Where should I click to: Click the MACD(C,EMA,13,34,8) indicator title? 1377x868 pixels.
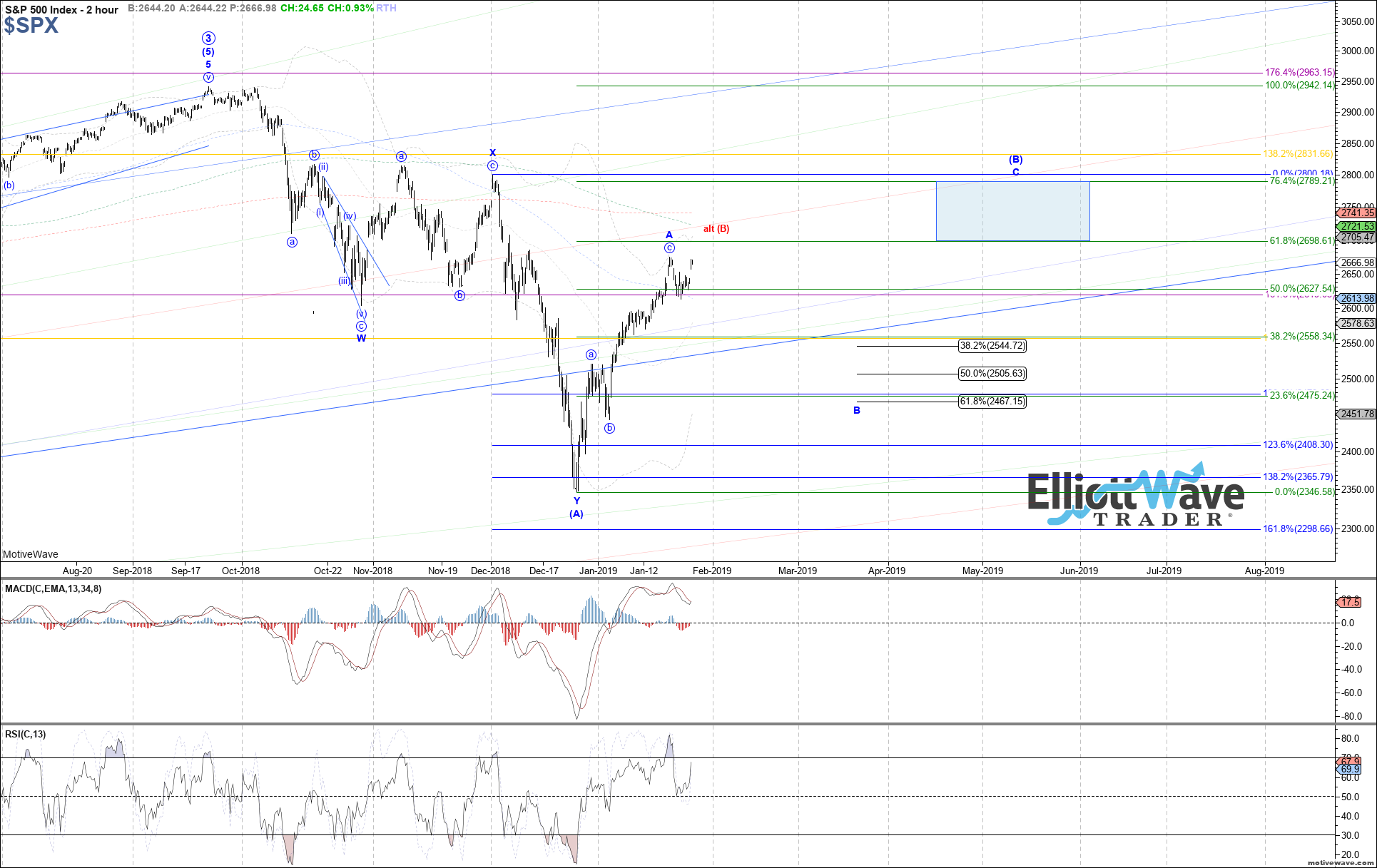pos(53,588)
